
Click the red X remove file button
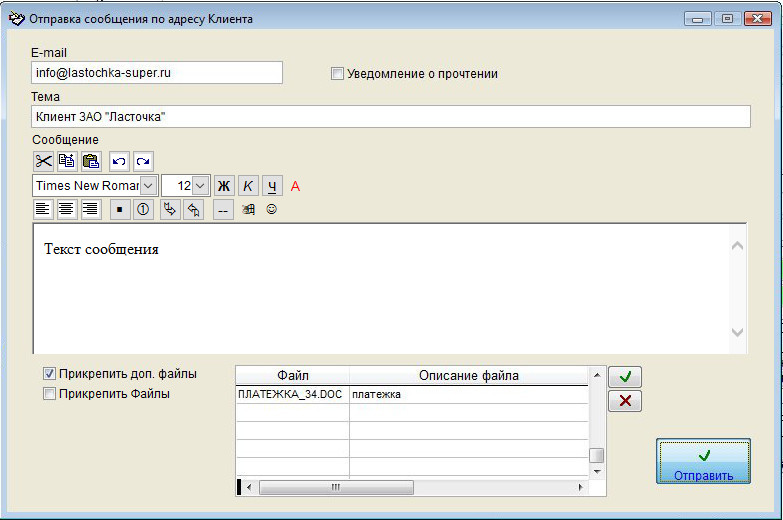tap(625, 401)
